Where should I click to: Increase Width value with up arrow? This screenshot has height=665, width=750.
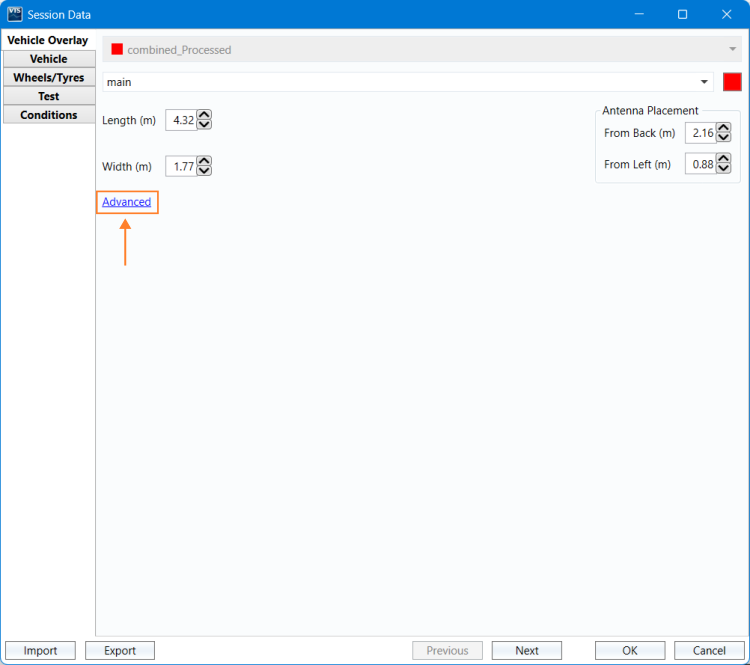pyautogui.click(x=204, y=161)
